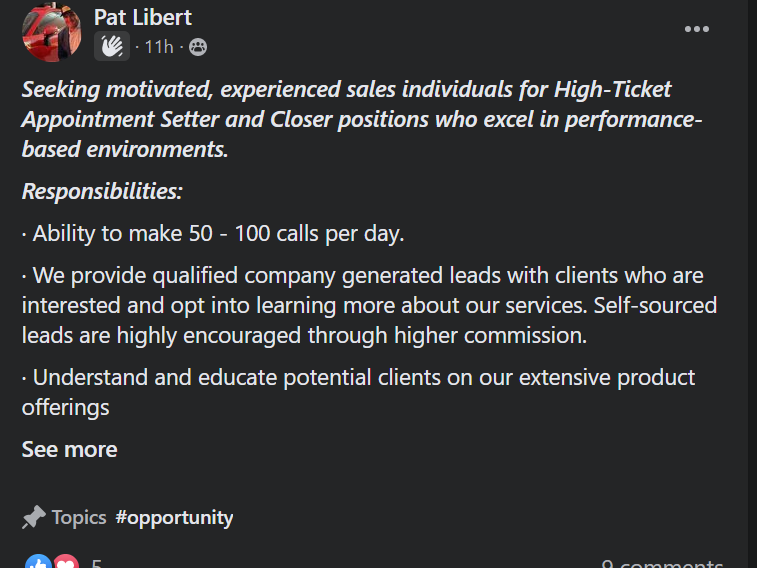The image size is (757, 568).
Task: Click the company generated leads paragraph
Action: point(368,305)
